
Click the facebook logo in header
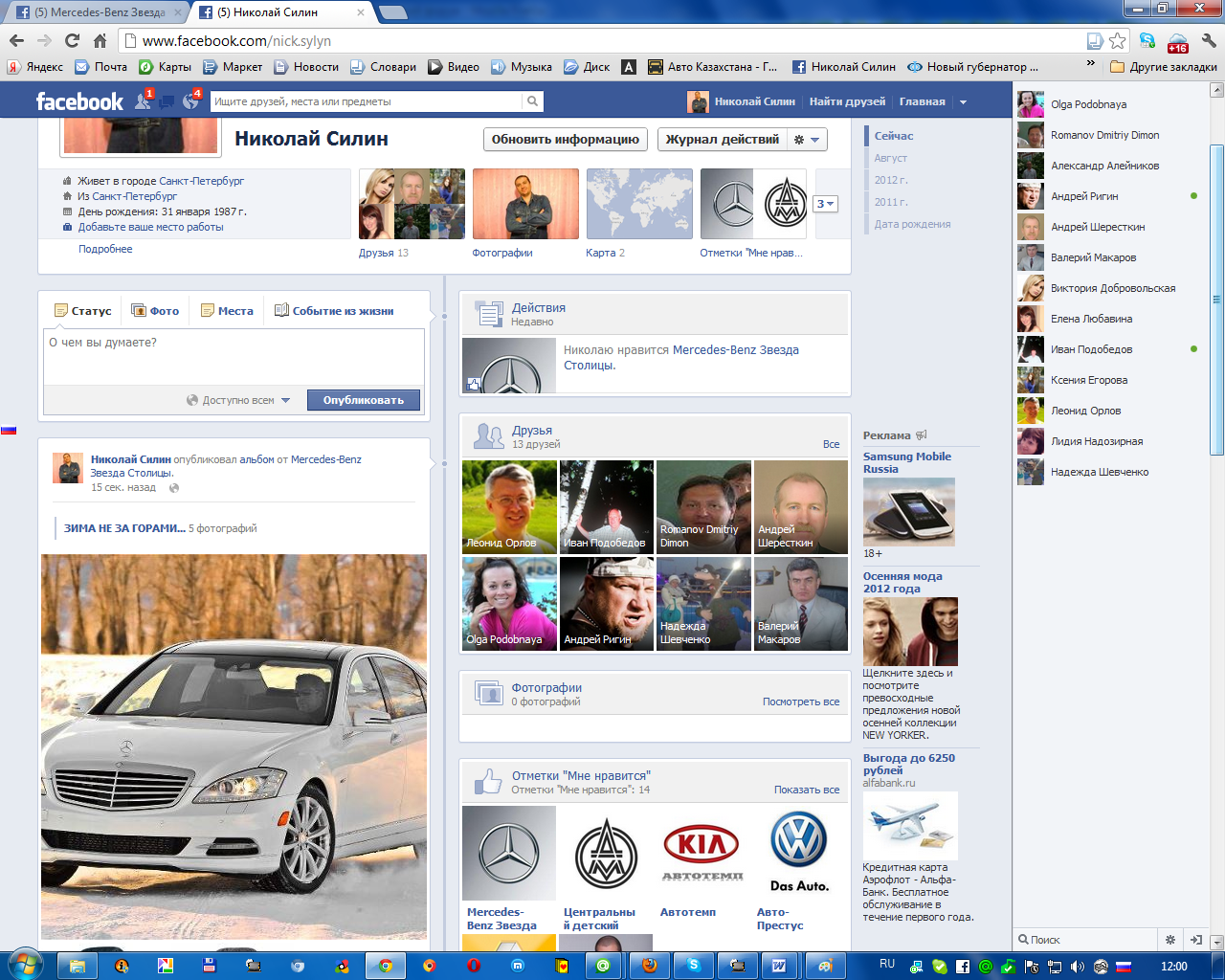[79, 101]
